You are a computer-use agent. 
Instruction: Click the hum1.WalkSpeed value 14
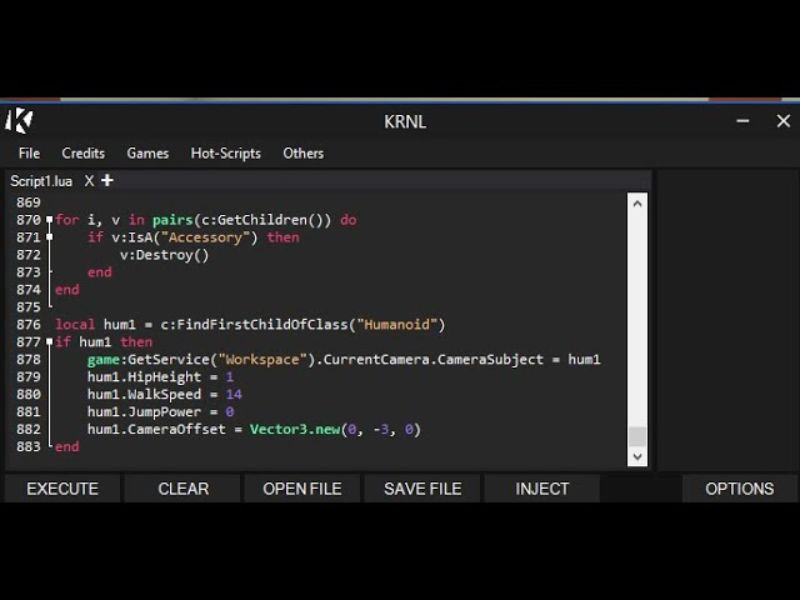pyautogui.click(x=234, y=394)
